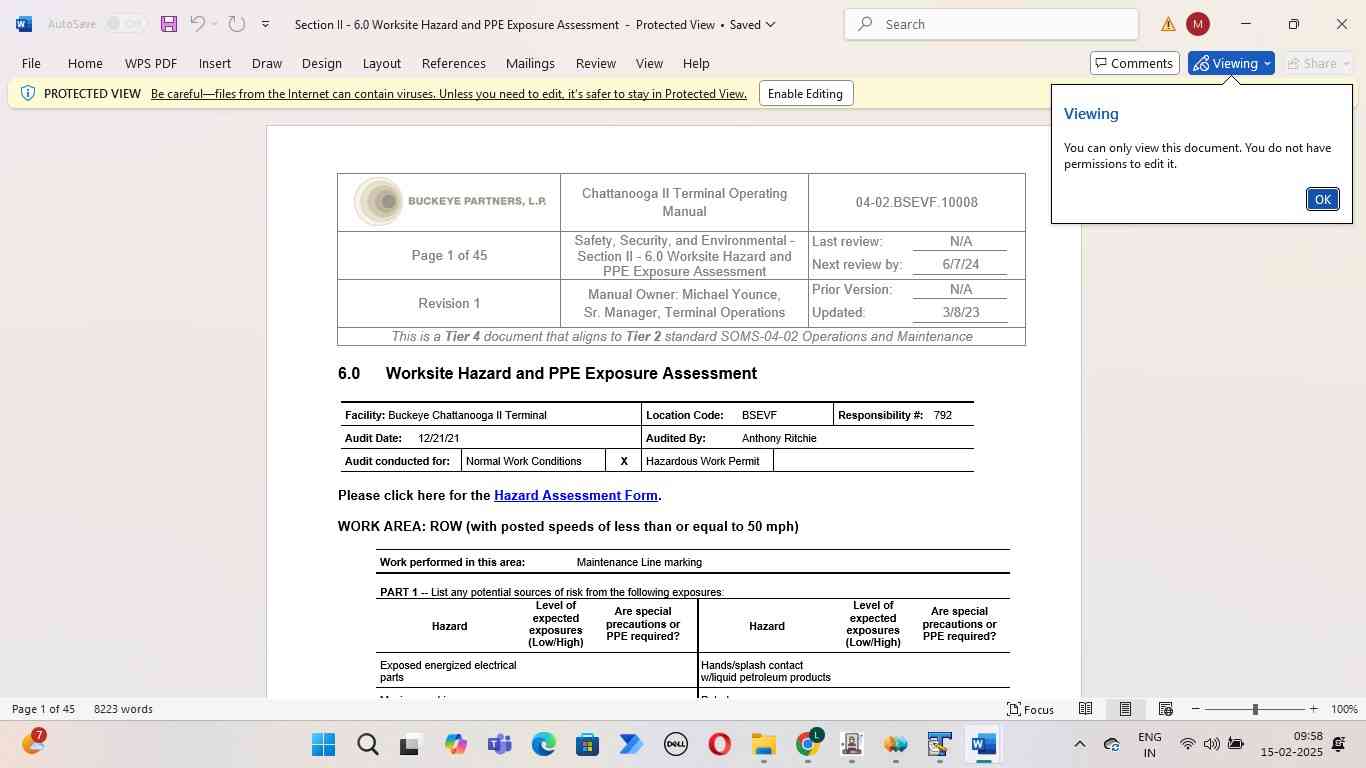
Task: Select Web Layout view icon
Action: point(1165,709)
